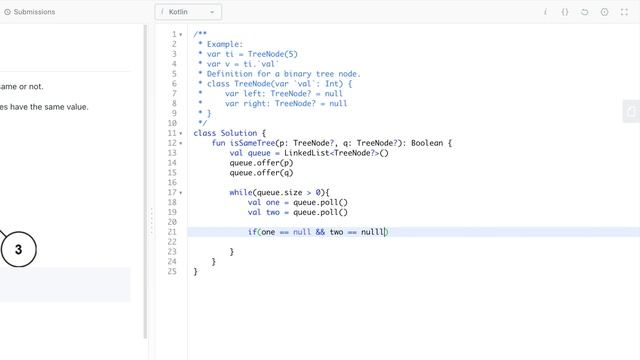
Task: Reset code with the revert icon
Action: (584, 12)
